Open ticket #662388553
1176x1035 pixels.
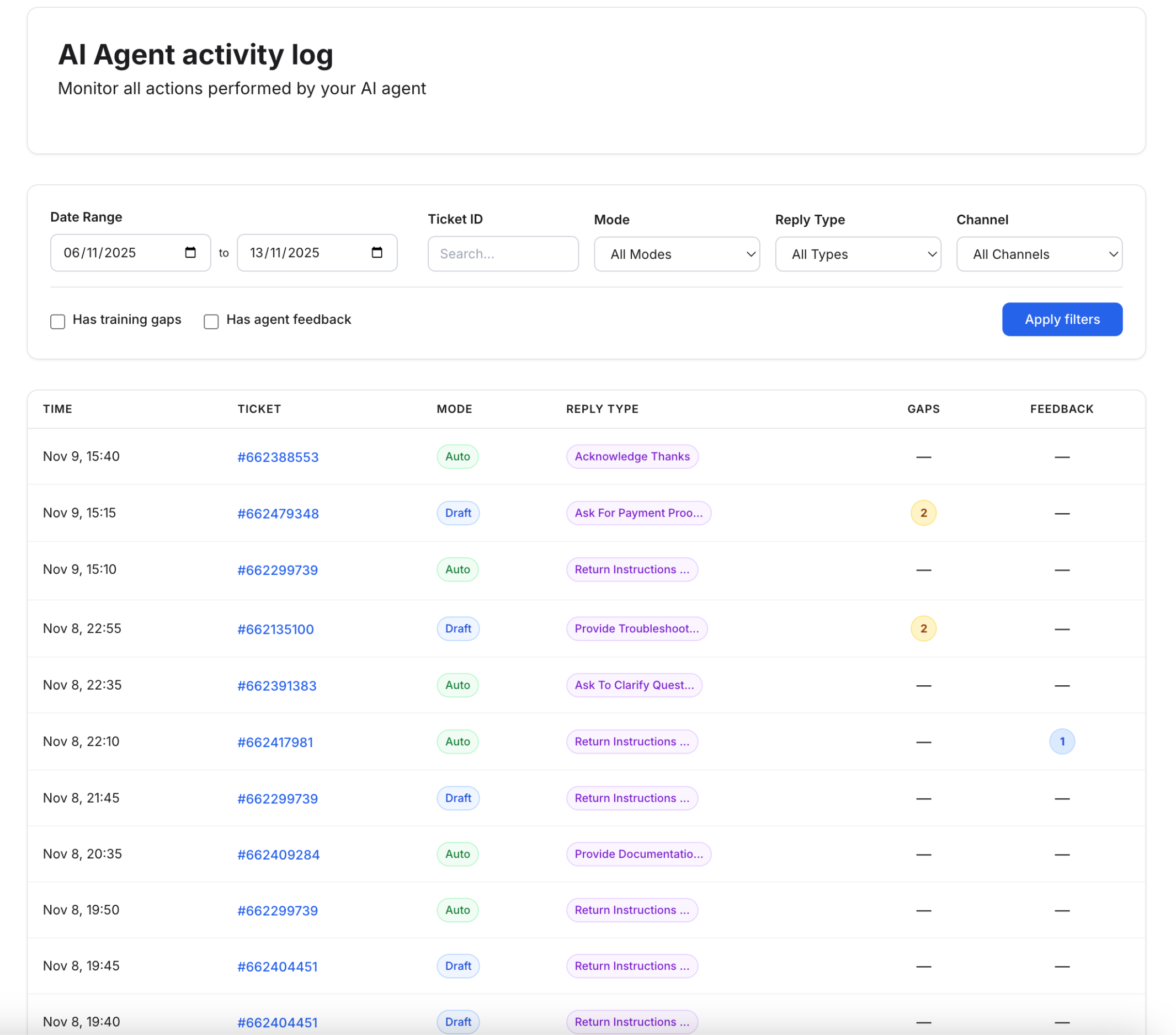pos(278,457)
